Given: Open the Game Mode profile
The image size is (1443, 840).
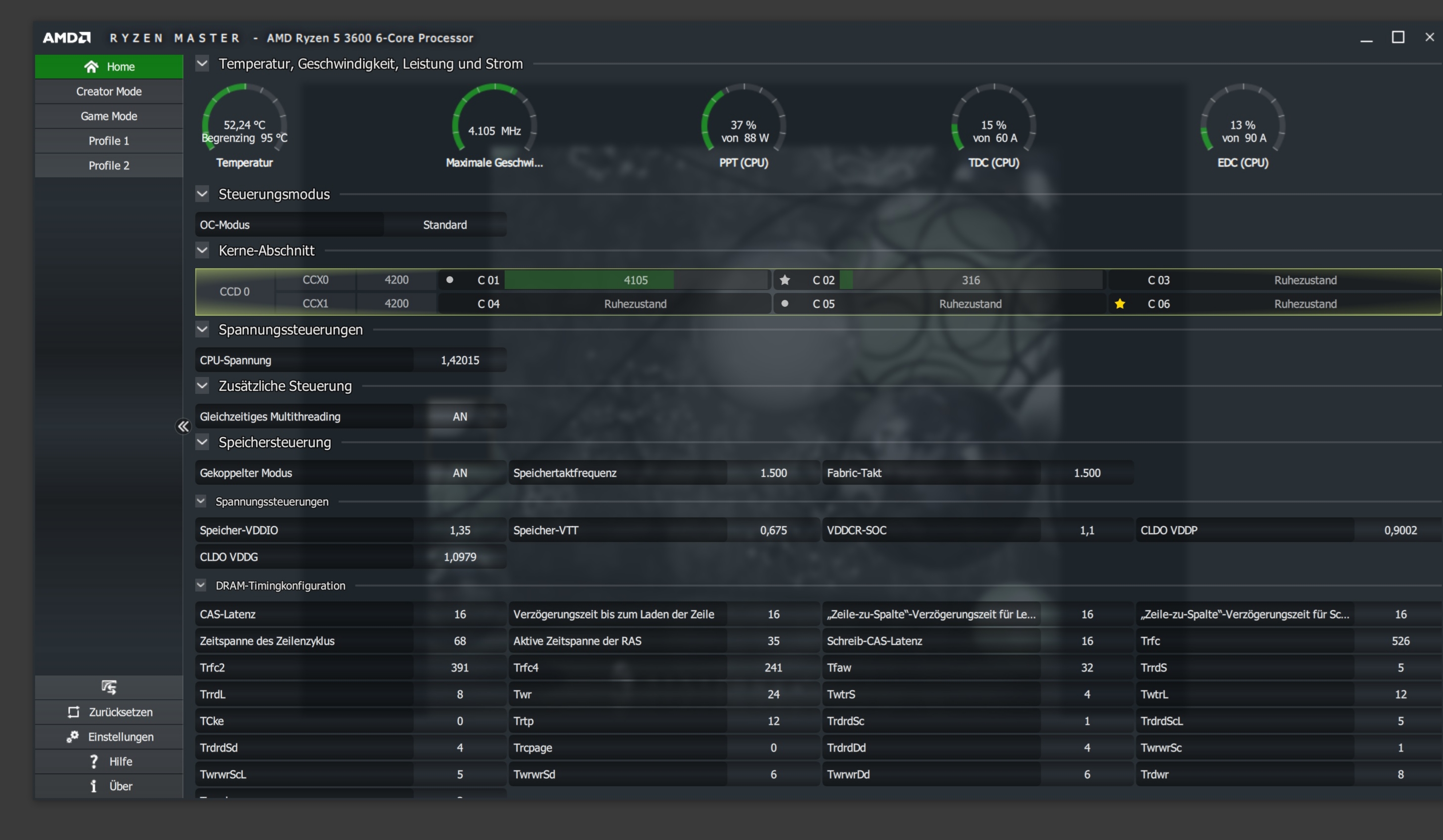Looking at the screenshot, I should coord(109,116).
